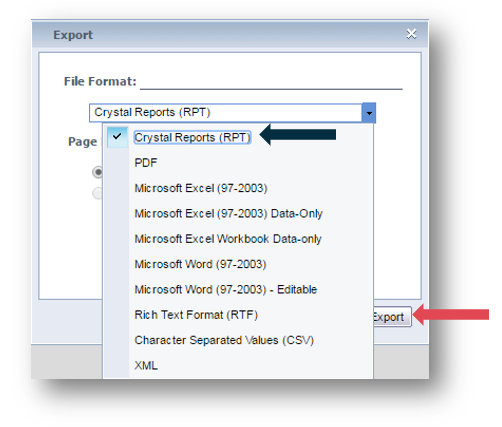Close the Export dialog
Image resolution: width=502 pixels, height=427 pixels.
point(411,34)
